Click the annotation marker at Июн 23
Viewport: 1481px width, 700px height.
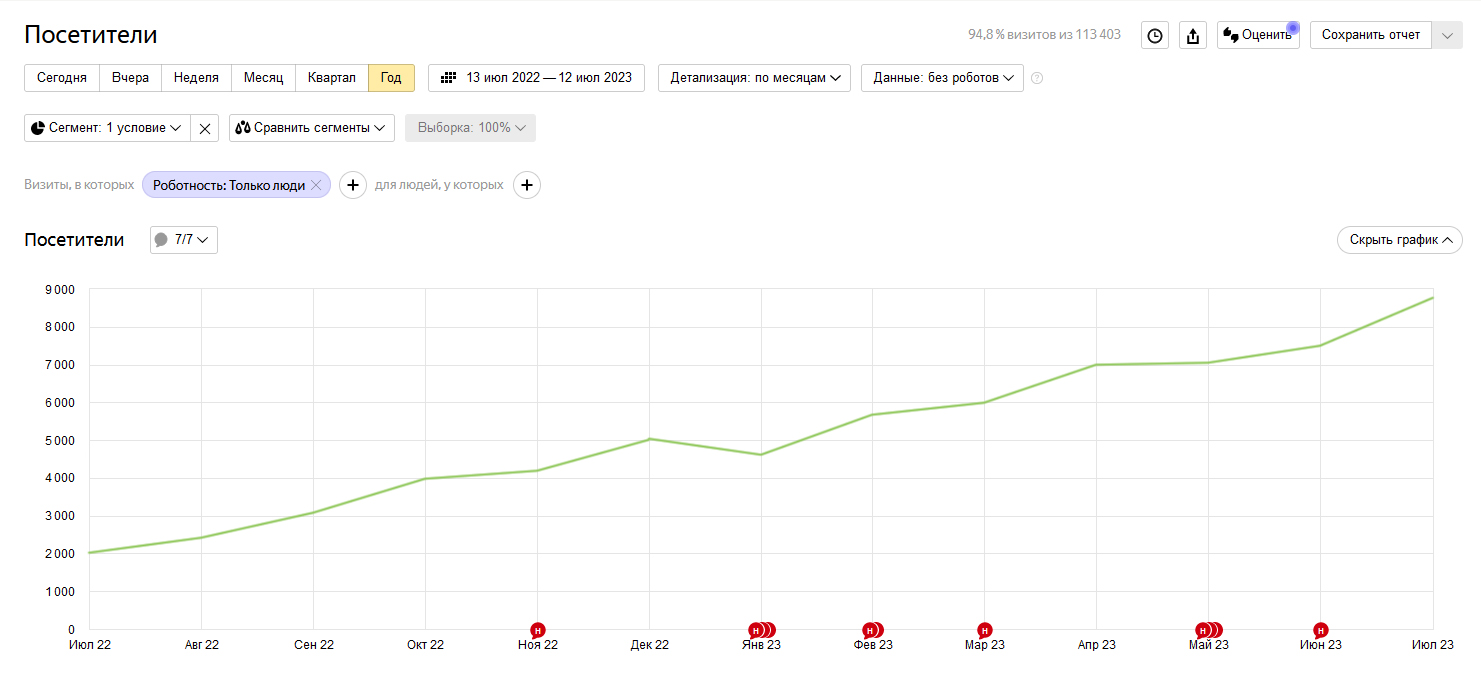[x=1321, y=630]
